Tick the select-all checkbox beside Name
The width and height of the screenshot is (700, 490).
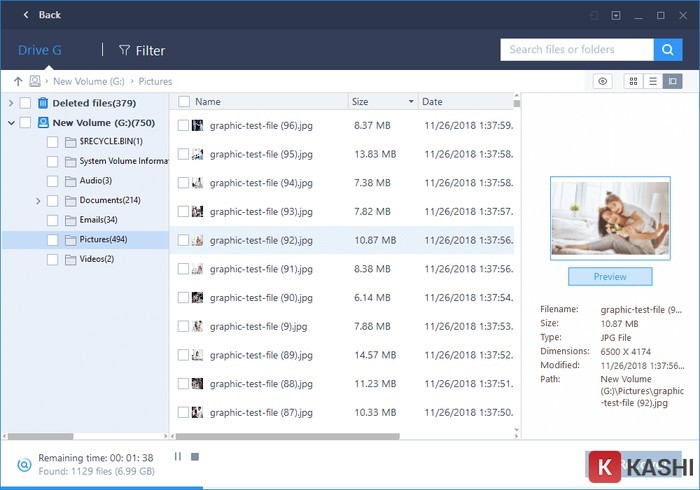(183, 102)
